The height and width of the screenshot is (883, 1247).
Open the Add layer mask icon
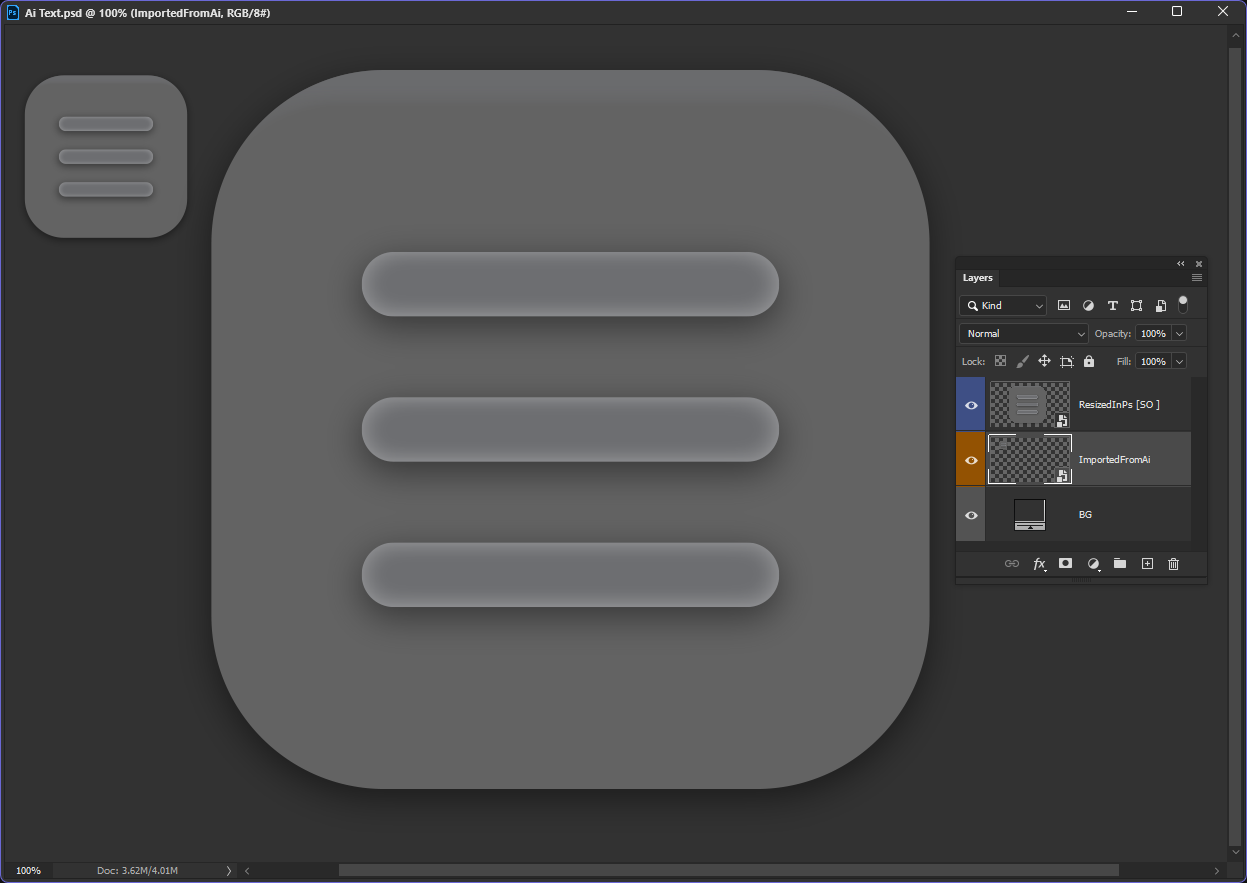pyautogui.click(x=1065, y=563)
